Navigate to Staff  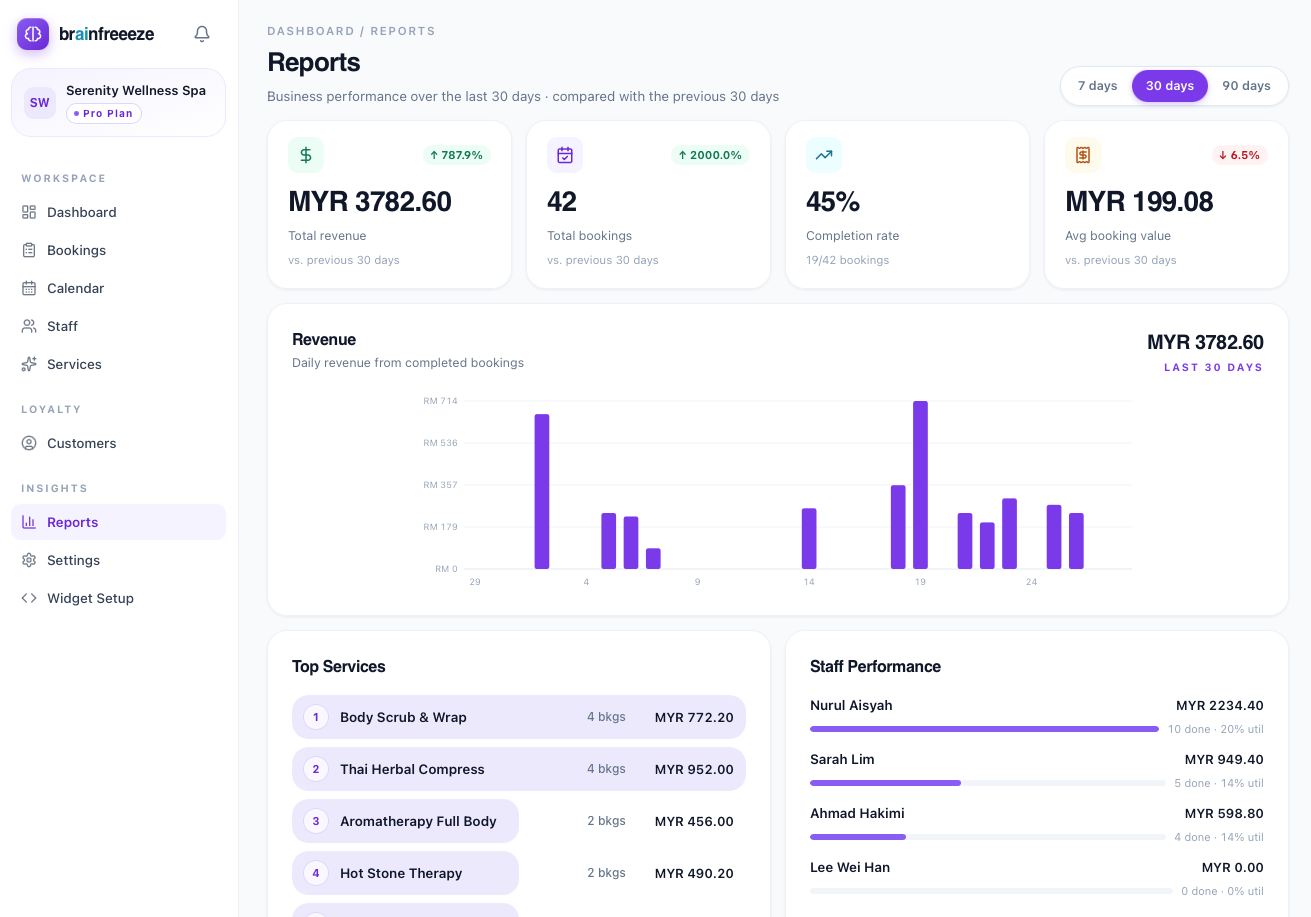point(118,326)
